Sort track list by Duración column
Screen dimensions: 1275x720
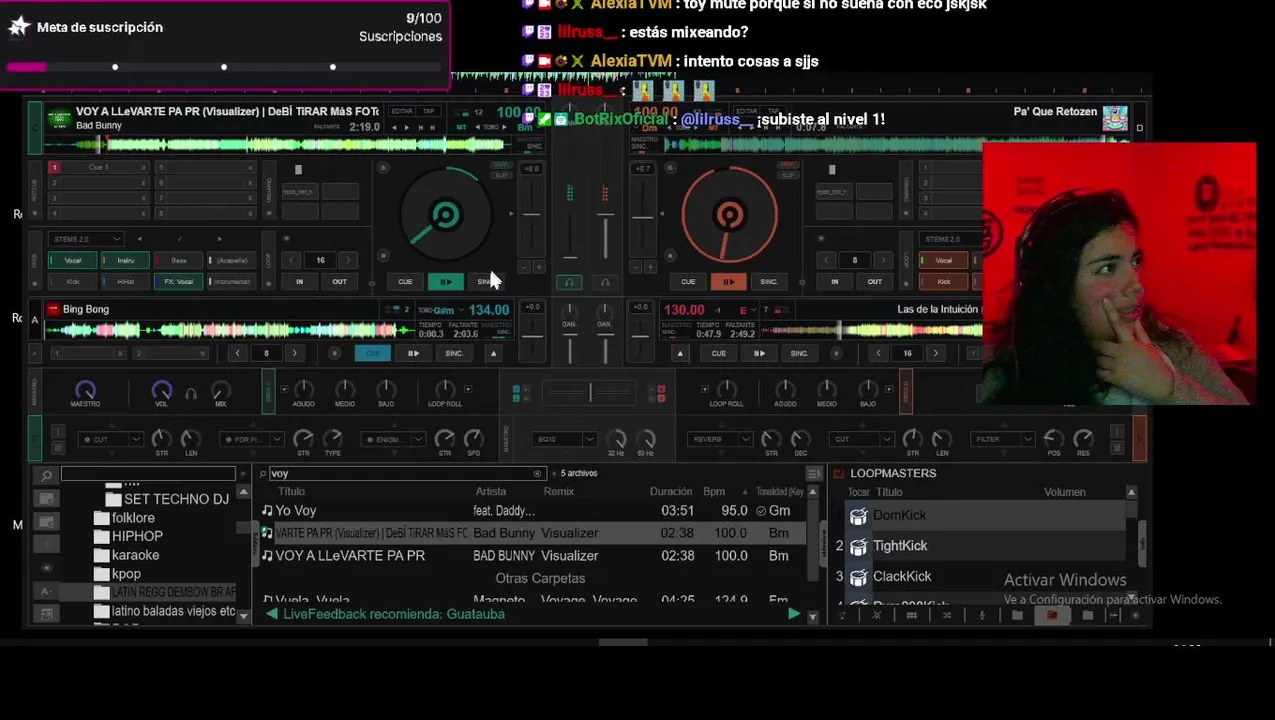pos(670,492)
